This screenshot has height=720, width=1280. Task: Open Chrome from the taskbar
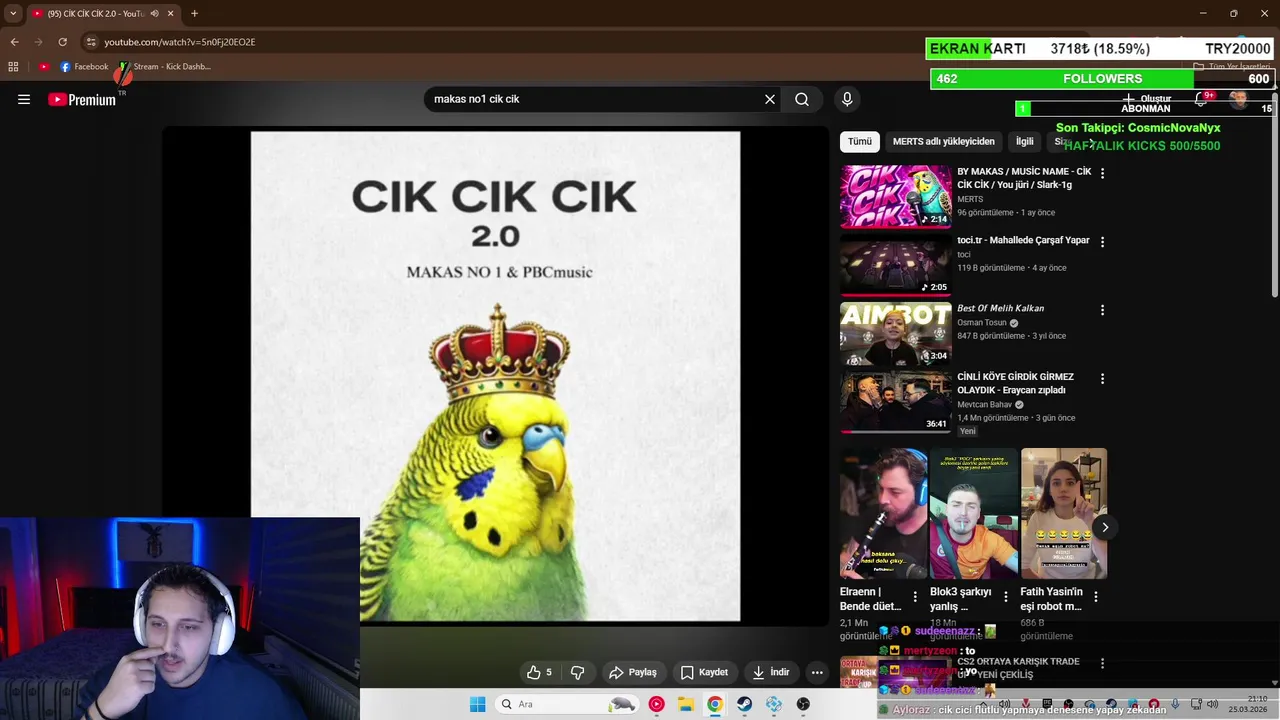click(x=715, y=704)
